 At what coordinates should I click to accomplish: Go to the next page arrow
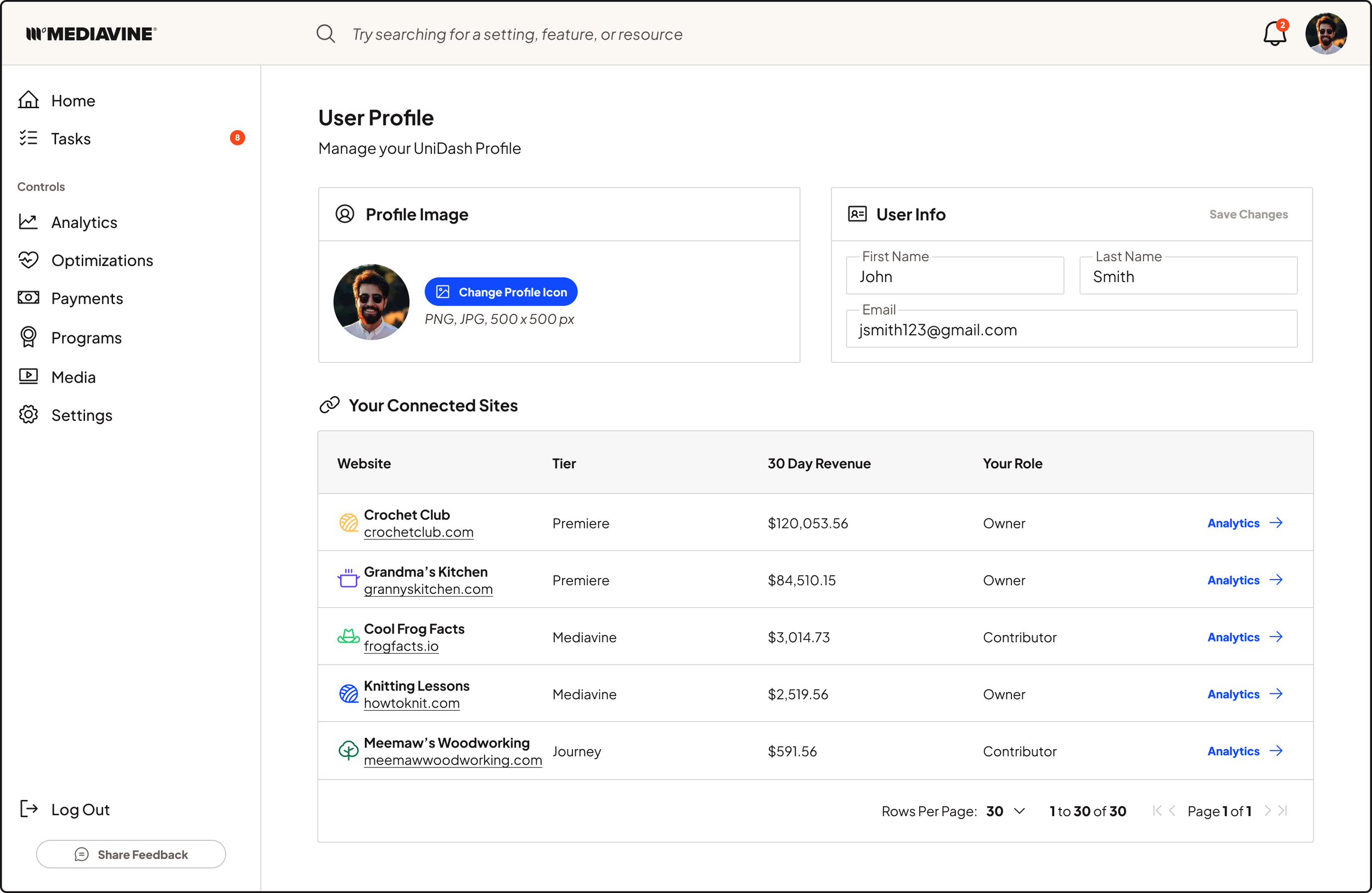1268,811
